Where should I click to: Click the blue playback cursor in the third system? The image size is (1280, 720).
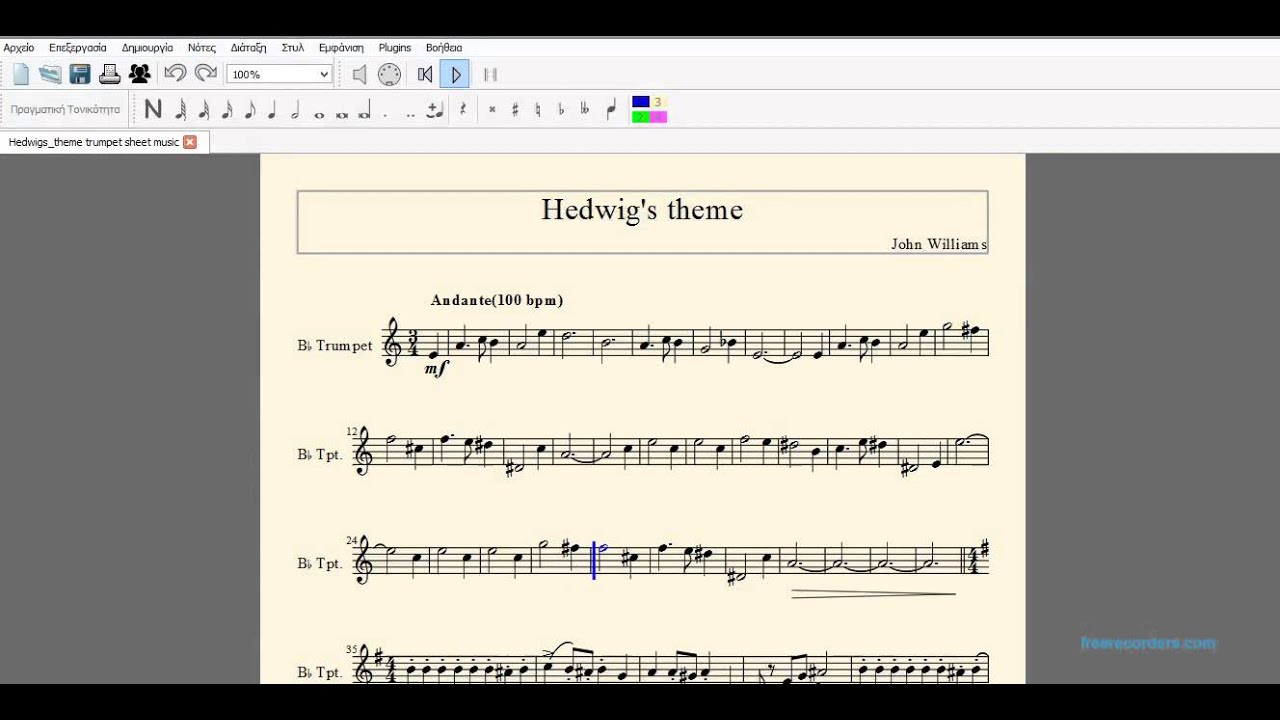click(594, 560)
